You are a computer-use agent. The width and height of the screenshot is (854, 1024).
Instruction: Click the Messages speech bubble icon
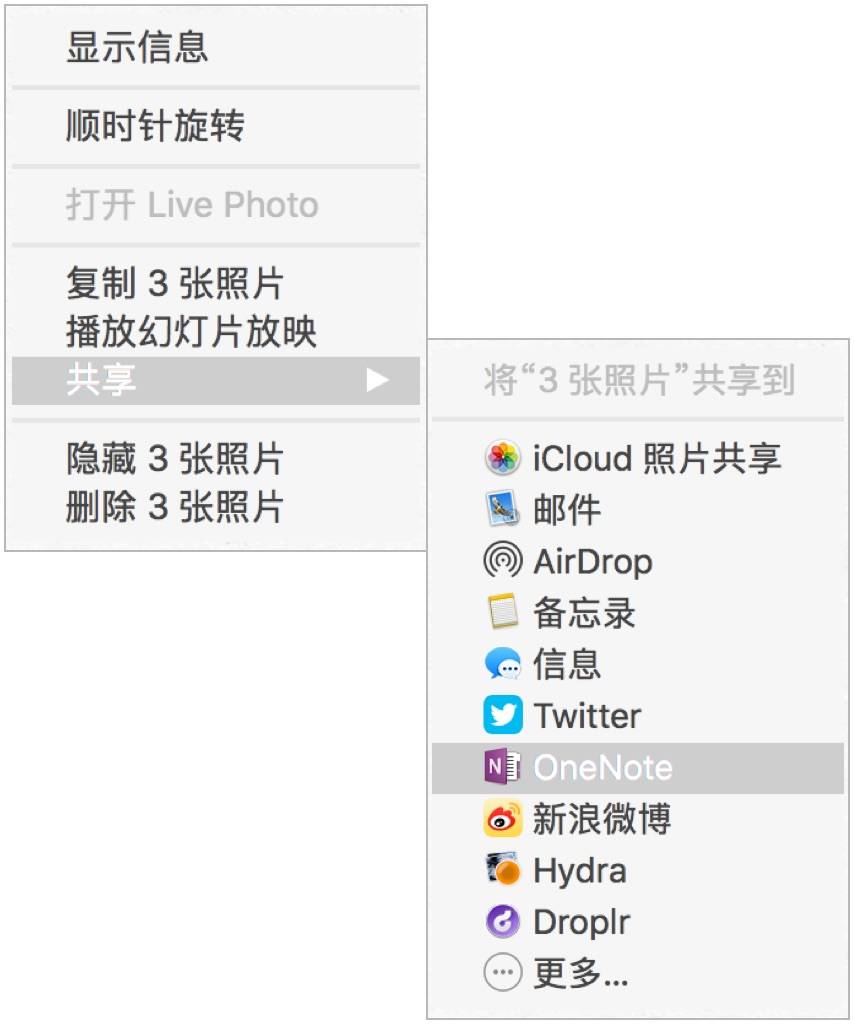pyautogui.click(x=502, y=664)
